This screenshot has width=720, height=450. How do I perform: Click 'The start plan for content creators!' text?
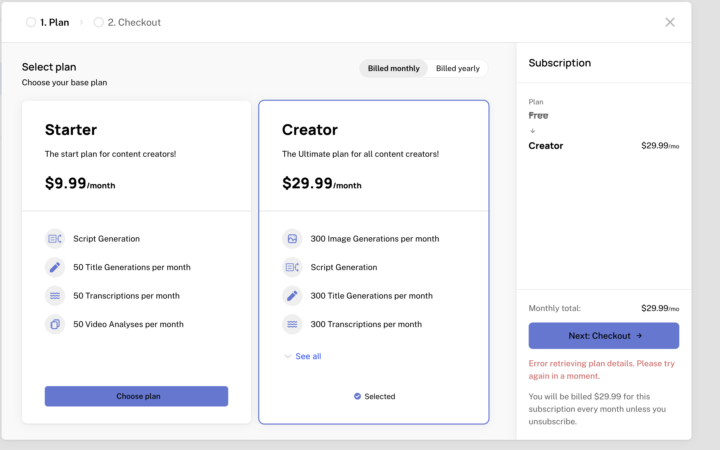(x=110, y=154)
